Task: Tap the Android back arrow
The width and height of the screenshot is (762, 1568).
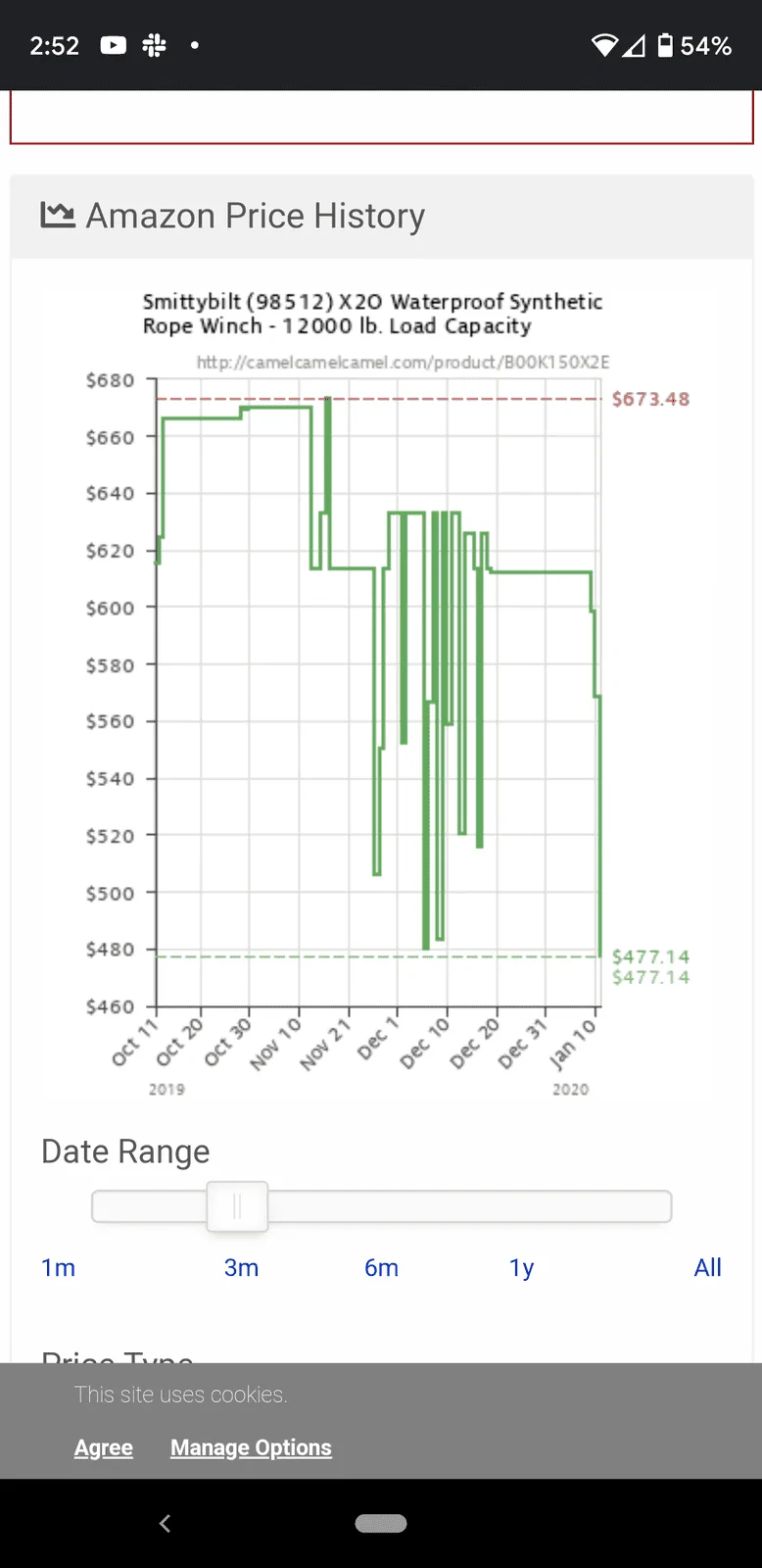Action: pos(165,1523)
